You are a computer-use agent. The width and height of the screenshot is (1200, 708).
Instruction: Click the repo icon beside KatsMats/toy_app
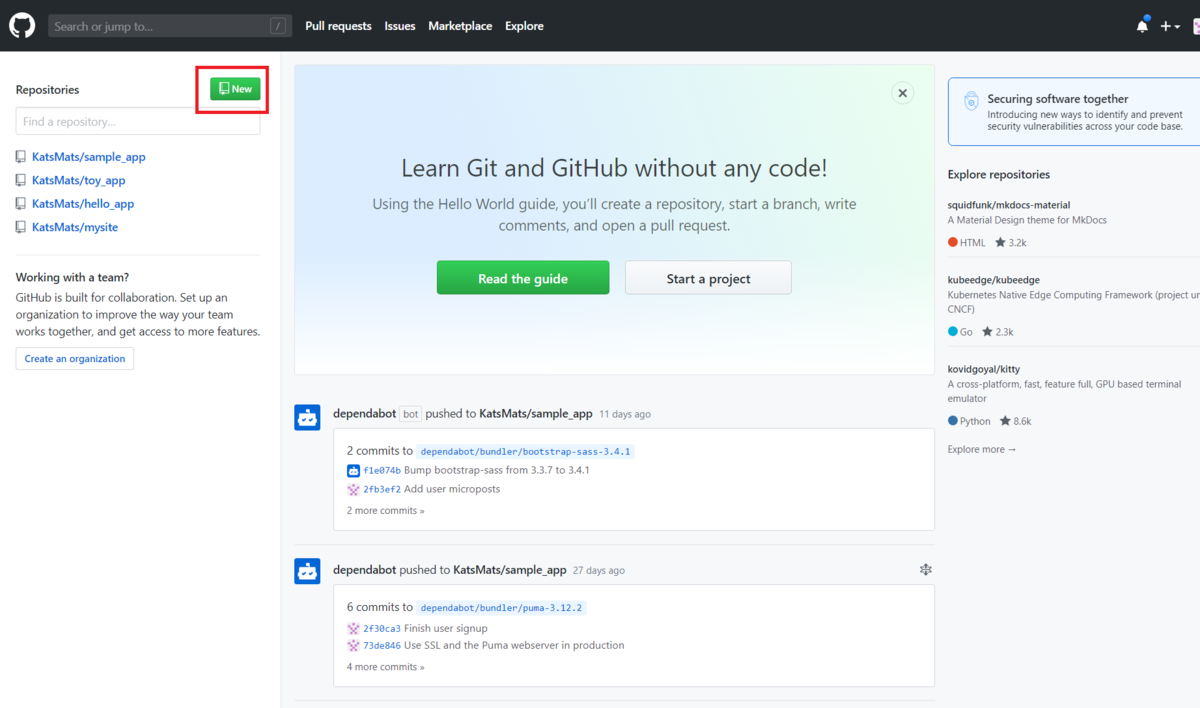coord(21,180)
